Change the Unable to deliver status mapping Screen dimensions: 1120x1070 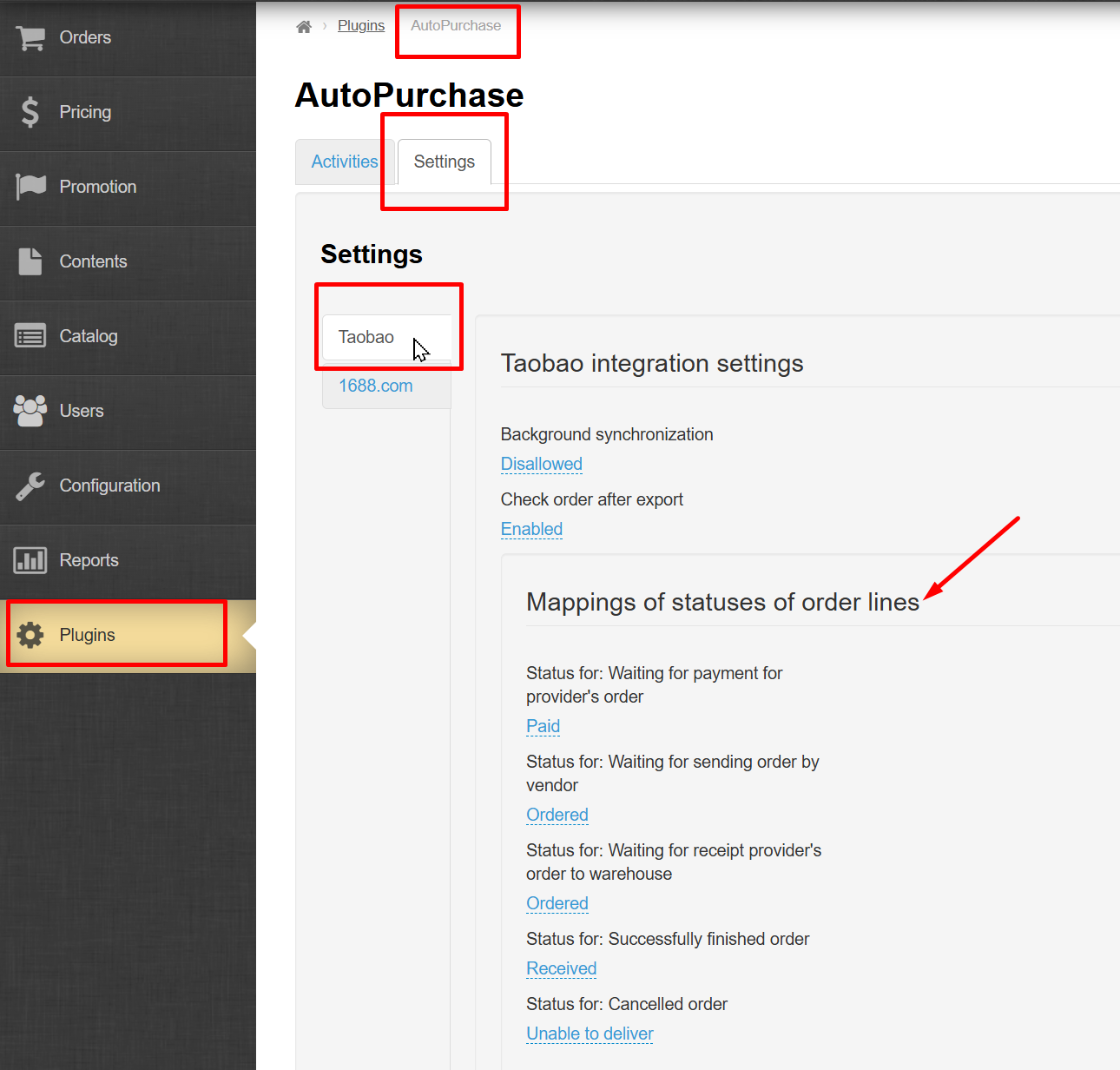tap(590, 1034)
